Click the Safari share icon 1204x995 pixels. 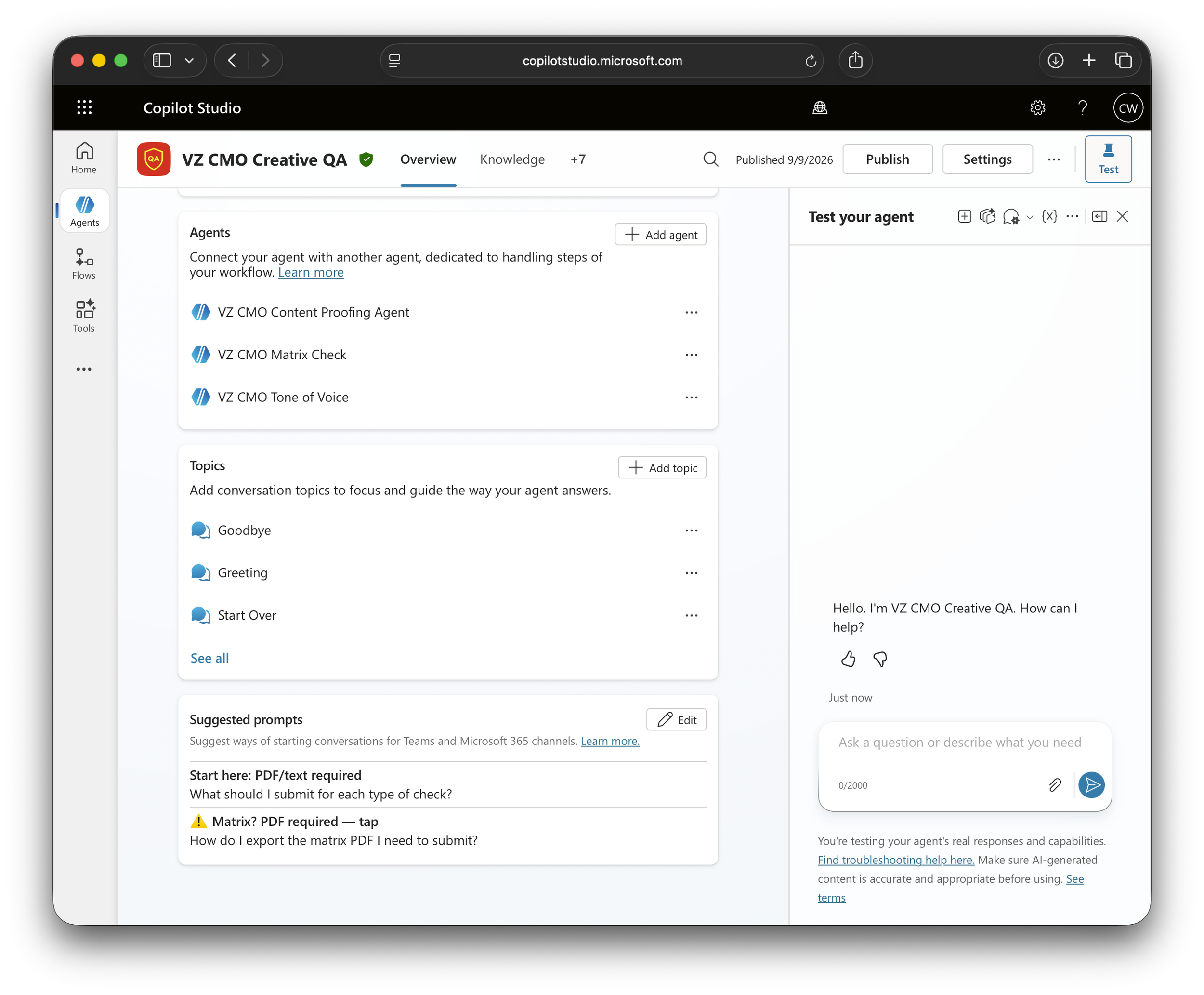point(855,60)
